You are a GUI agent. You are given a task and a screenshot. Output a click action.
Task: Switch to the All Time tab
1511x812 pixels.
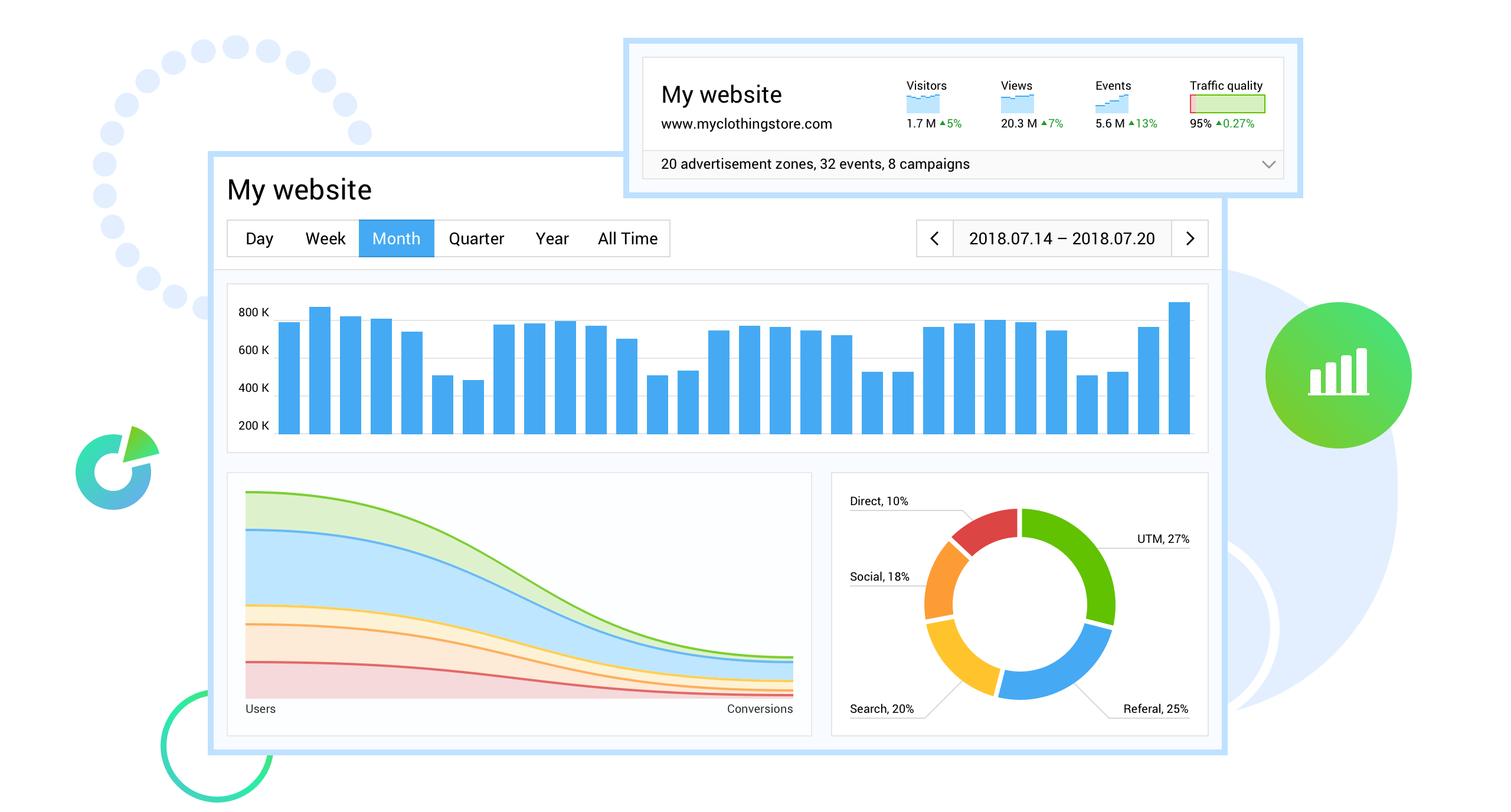pos(627,238)
